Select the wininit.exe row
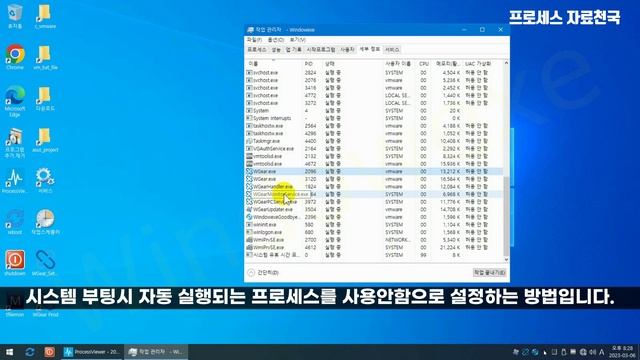 coord(374,225)
